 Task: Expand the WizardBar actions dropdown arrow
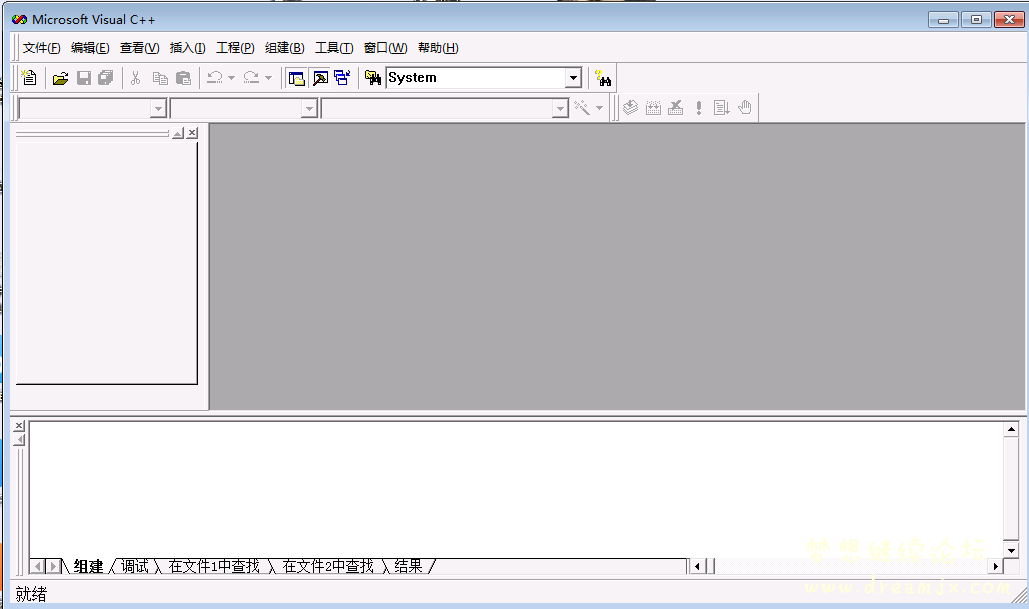point(599,108)
